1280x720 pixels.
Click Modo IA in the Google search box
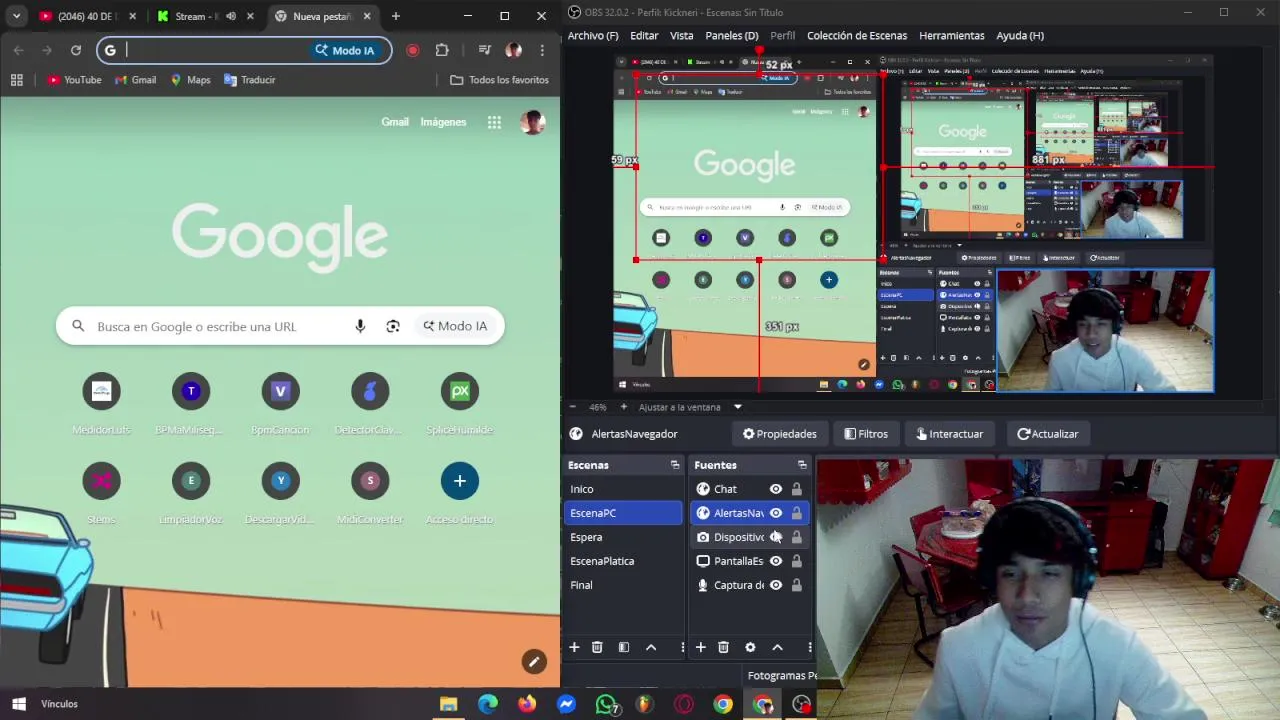[455, 326]
